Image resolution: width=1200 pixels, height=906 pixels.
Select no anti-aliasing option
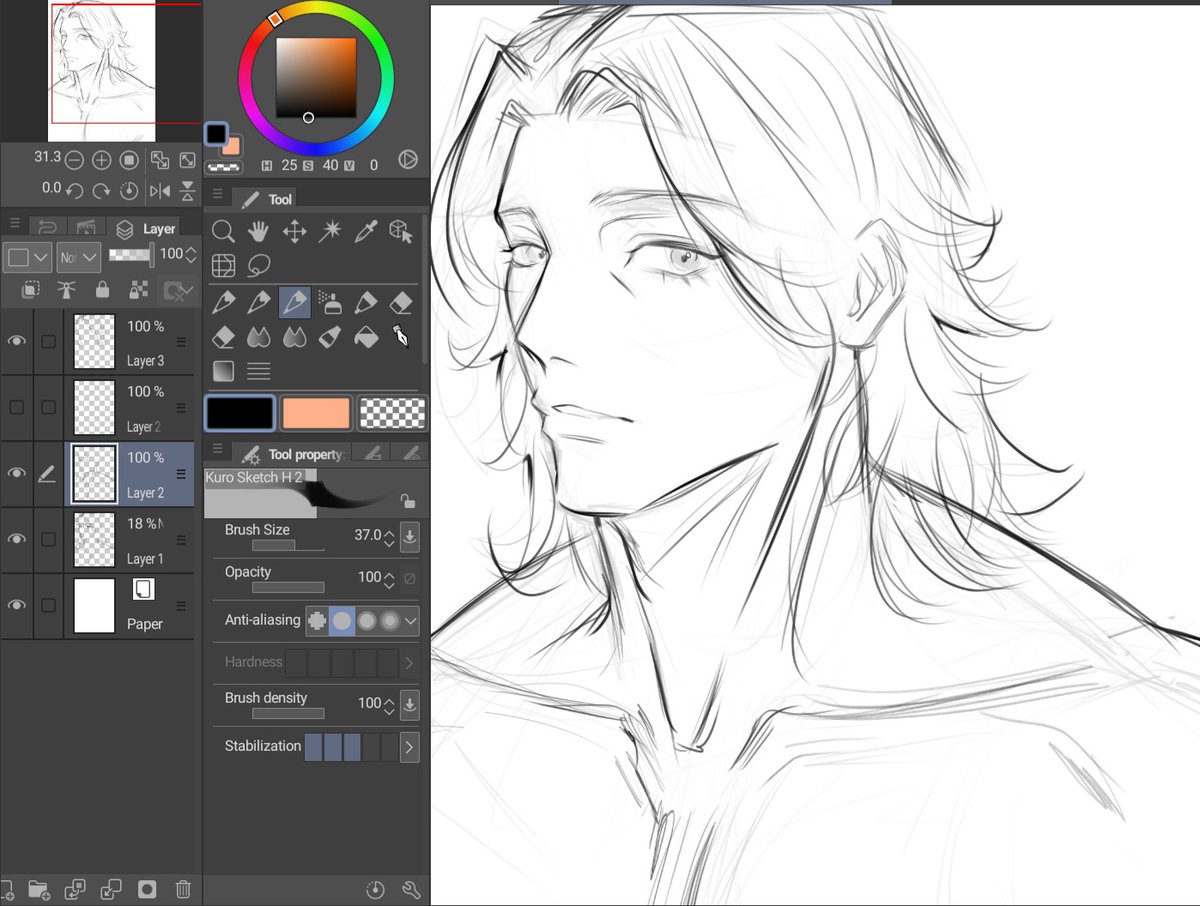click(x=317, y=621)
